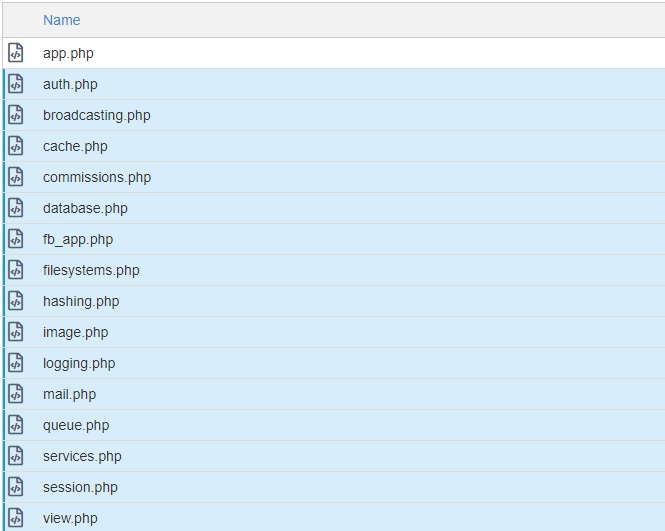Open the services.php file entry

pyautogui.click(x=82, y=456)
